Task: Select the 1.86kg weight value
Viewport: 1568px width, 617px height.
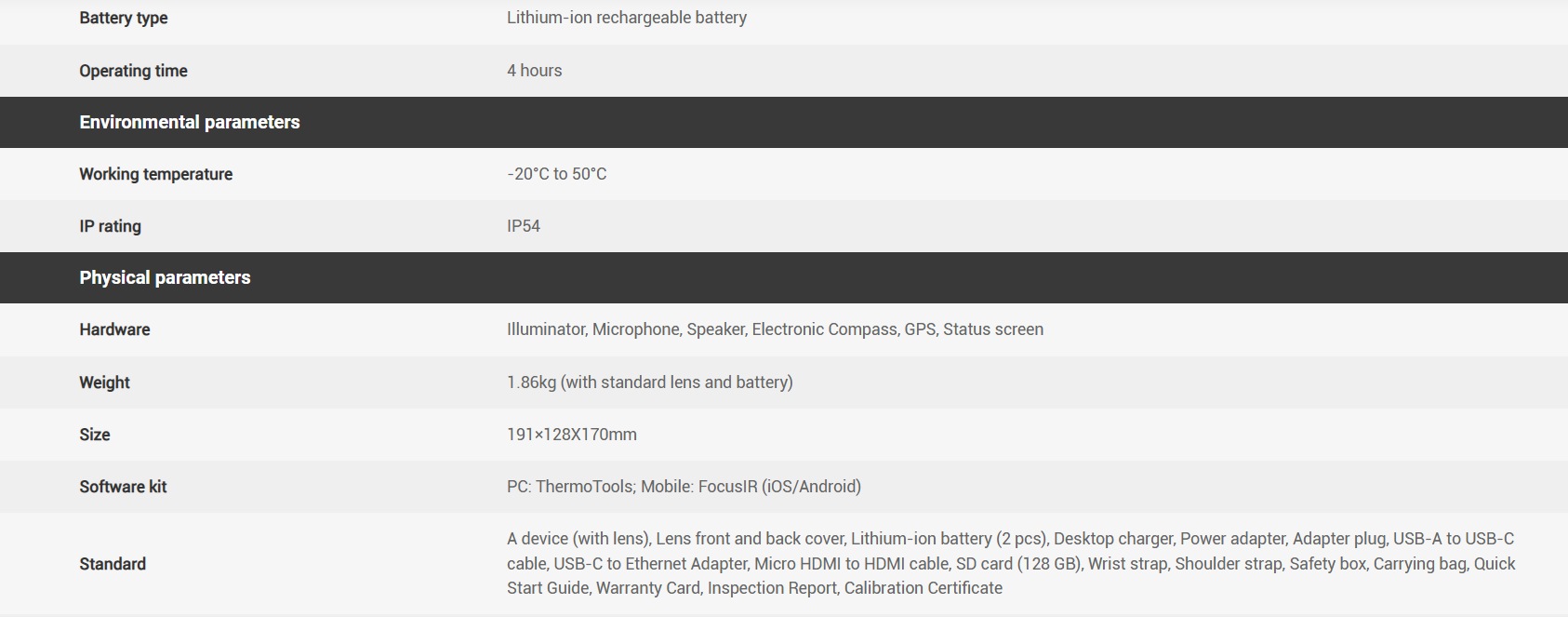Action: tap(649, 382)
